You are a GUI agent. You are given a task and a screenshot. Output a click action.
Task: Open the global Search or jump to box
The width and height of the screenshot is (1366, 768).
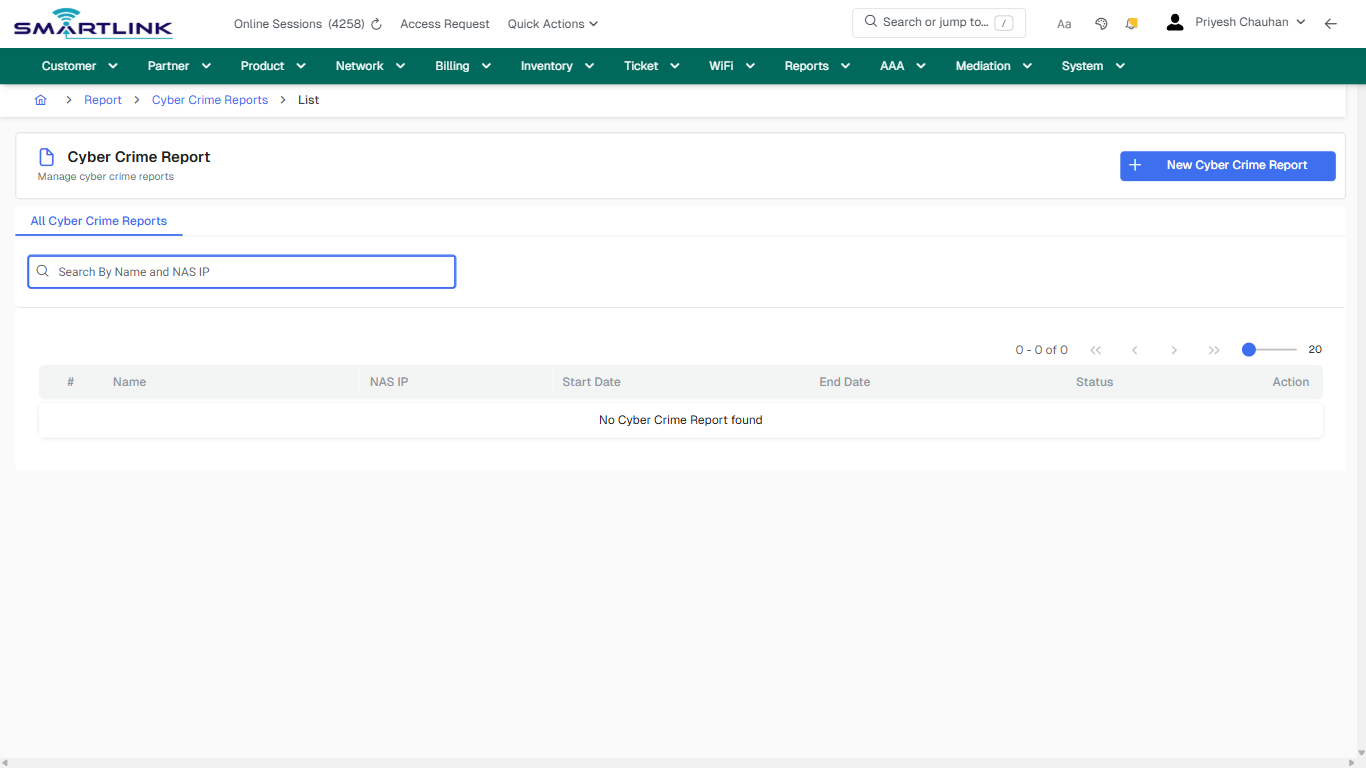pos(938,22)
